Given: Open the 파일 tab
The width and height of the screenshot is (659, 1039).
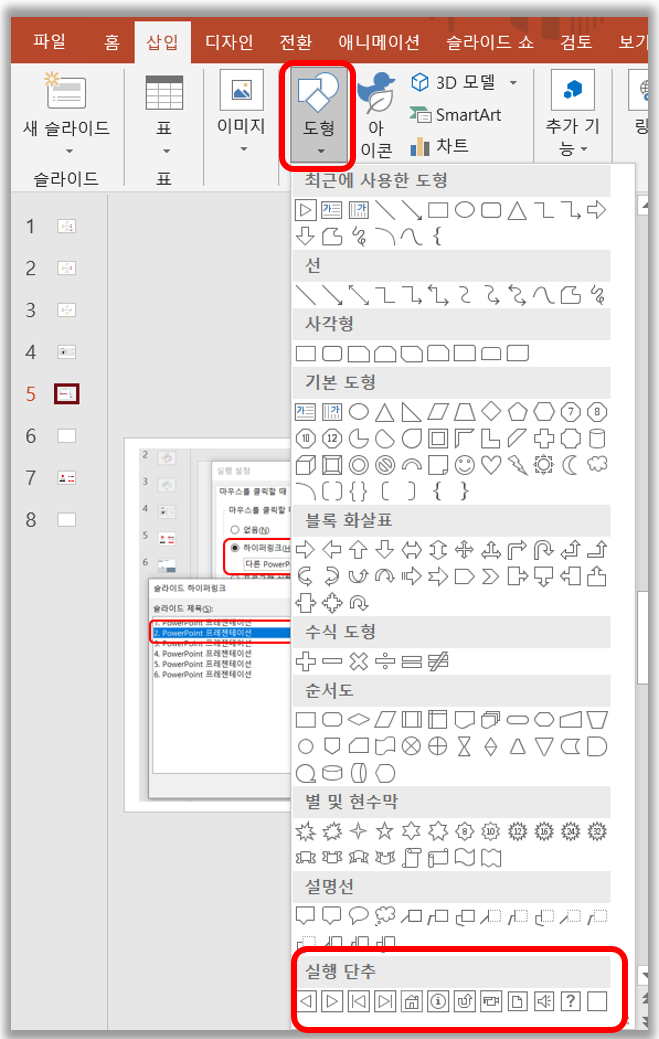Looking at the screenshot, I should (50, 42).
